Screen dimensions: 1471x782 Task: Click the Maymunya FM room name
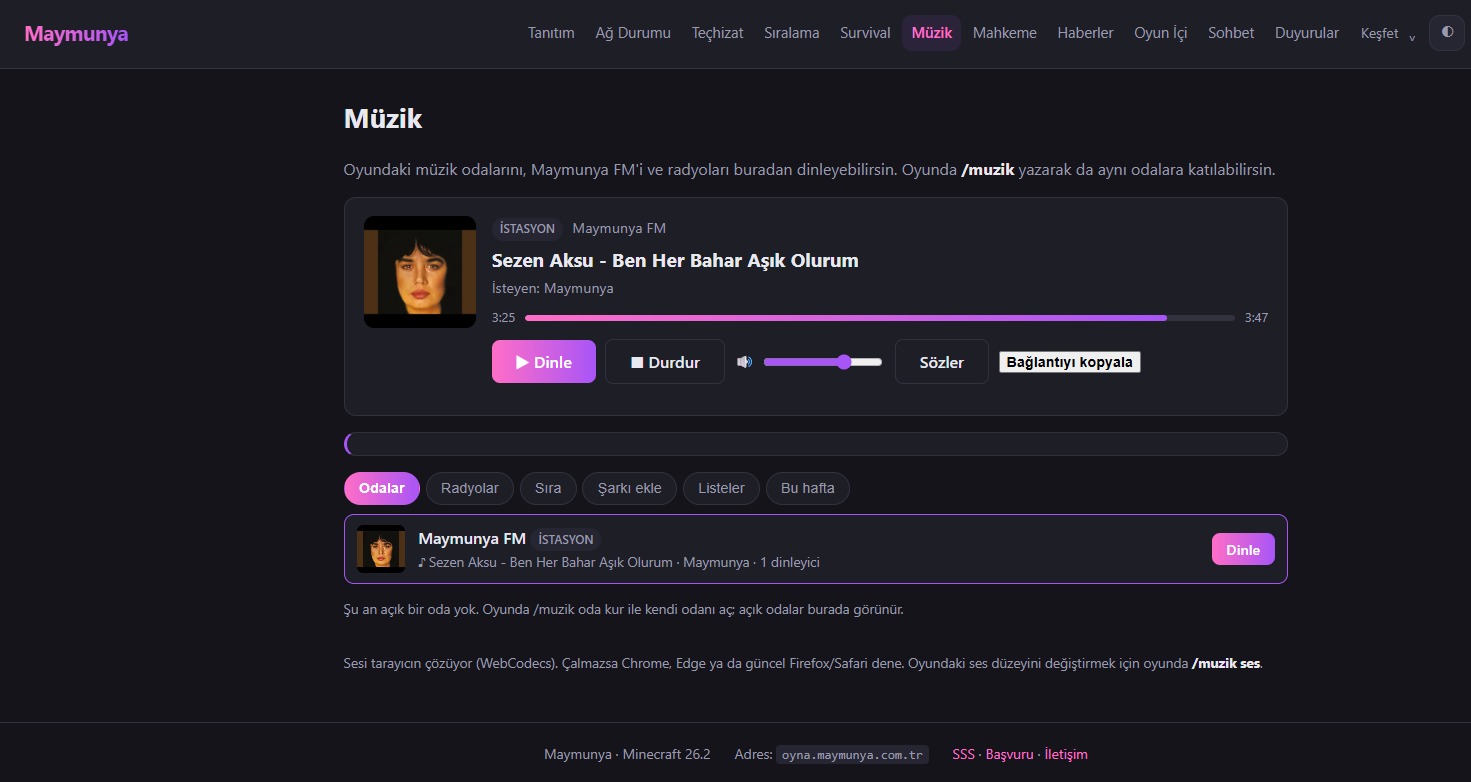(472, 538)
